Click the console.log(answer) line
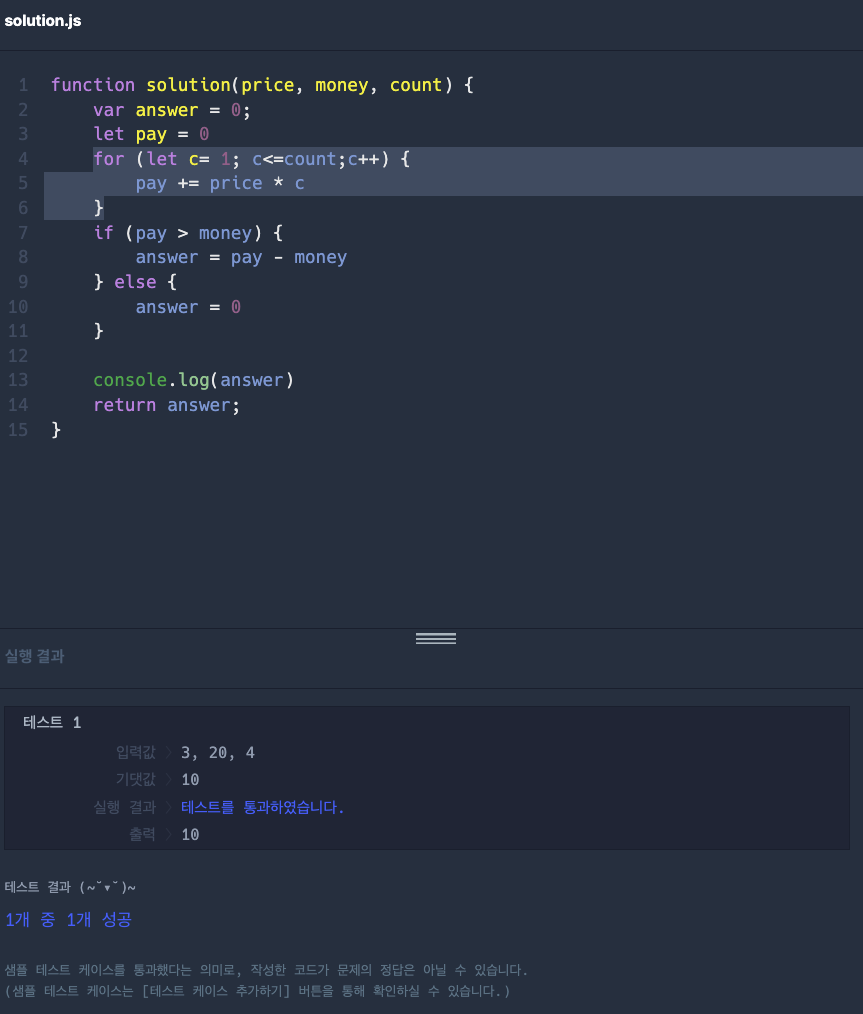 [x=194, y=380]
